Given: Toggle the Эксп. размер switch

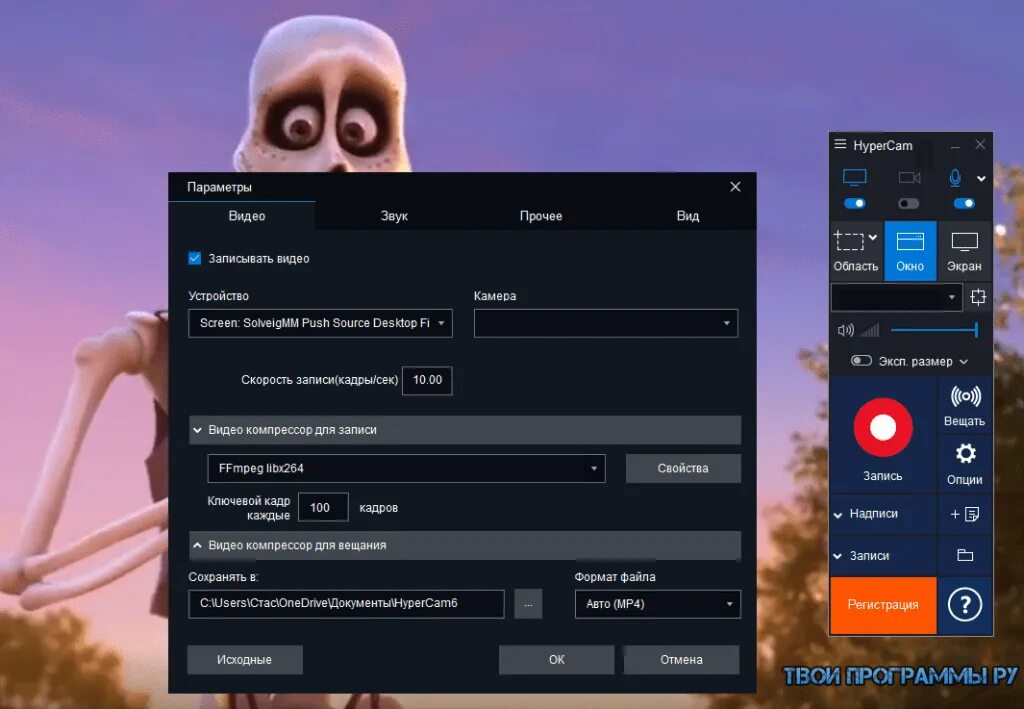Looking at the screenshot, I should pyautogui.click(x=861, y=361).
